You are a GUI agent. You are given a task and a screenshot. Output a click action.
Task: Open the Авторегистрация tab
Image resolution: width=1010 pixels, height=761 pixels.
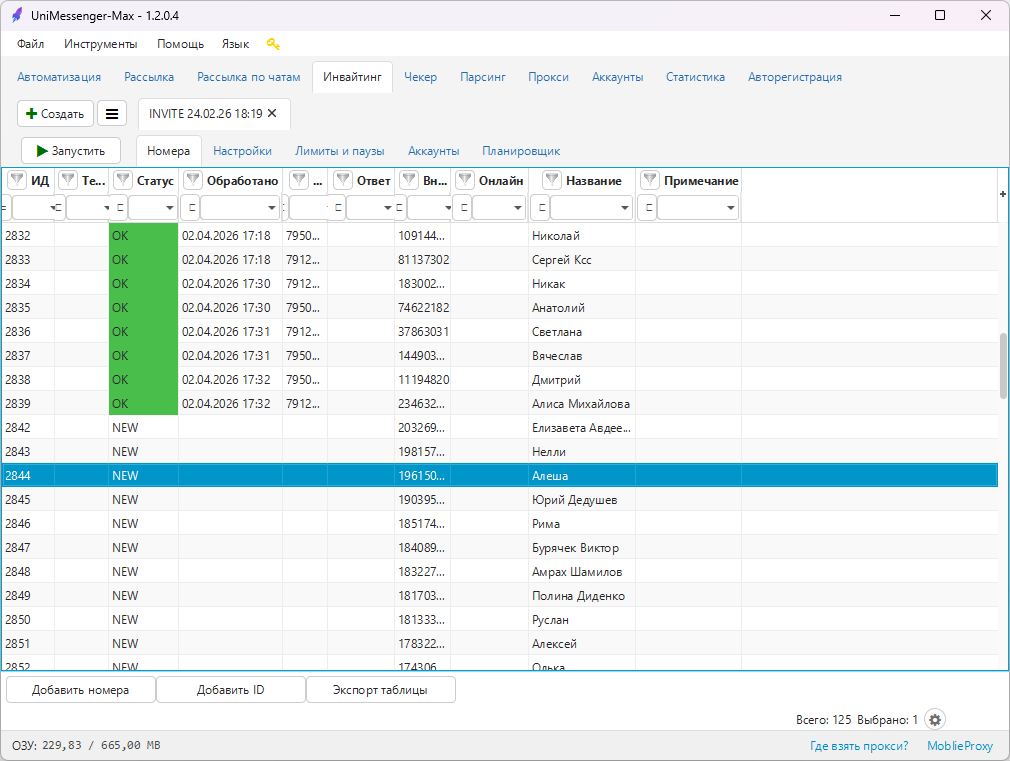pos(794,77)
